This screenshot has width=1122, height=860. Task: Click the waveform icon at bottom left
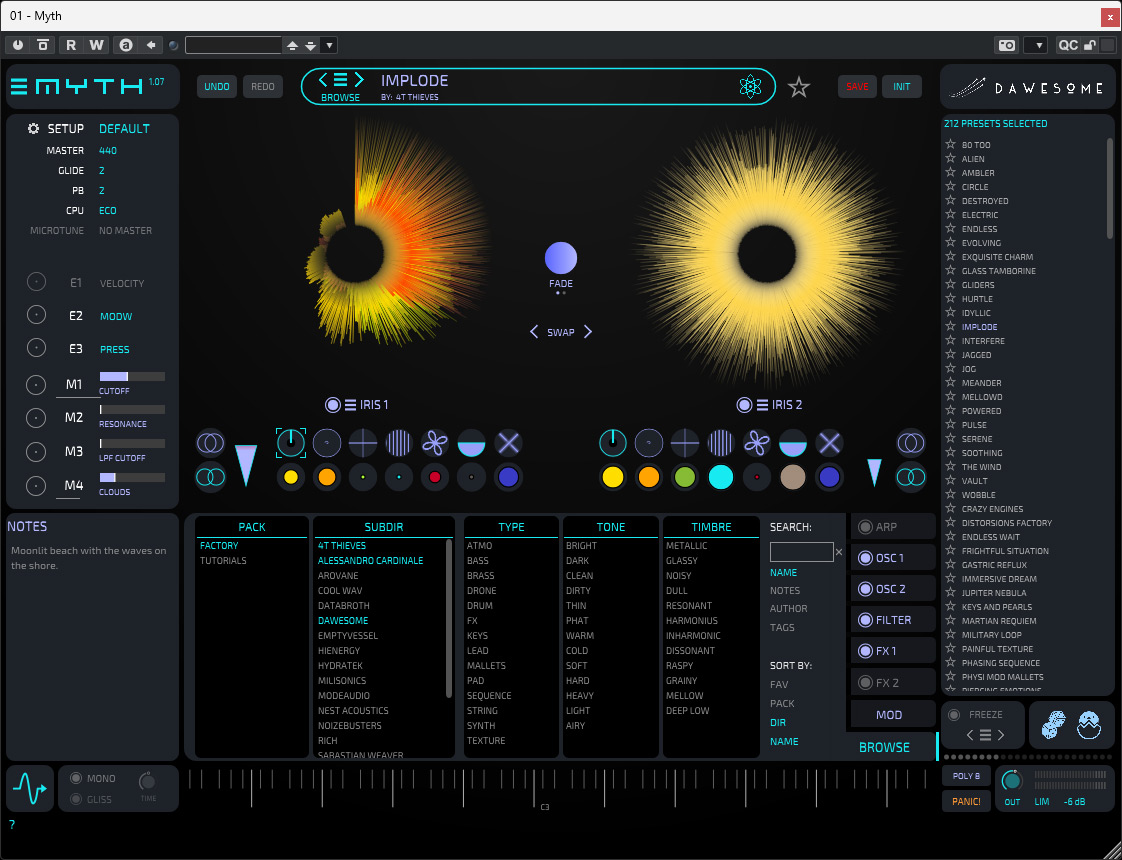[29, 789]
